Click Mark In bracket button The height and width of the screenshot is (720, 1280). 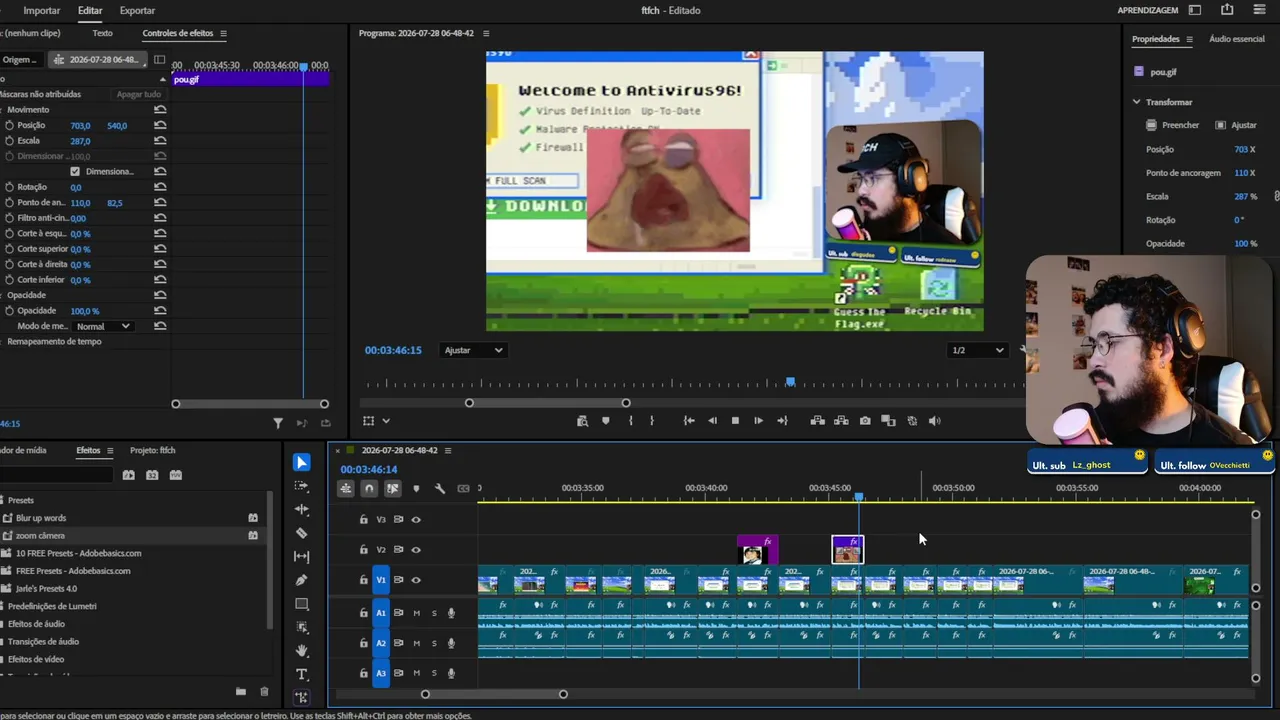(x=630, y=421)
